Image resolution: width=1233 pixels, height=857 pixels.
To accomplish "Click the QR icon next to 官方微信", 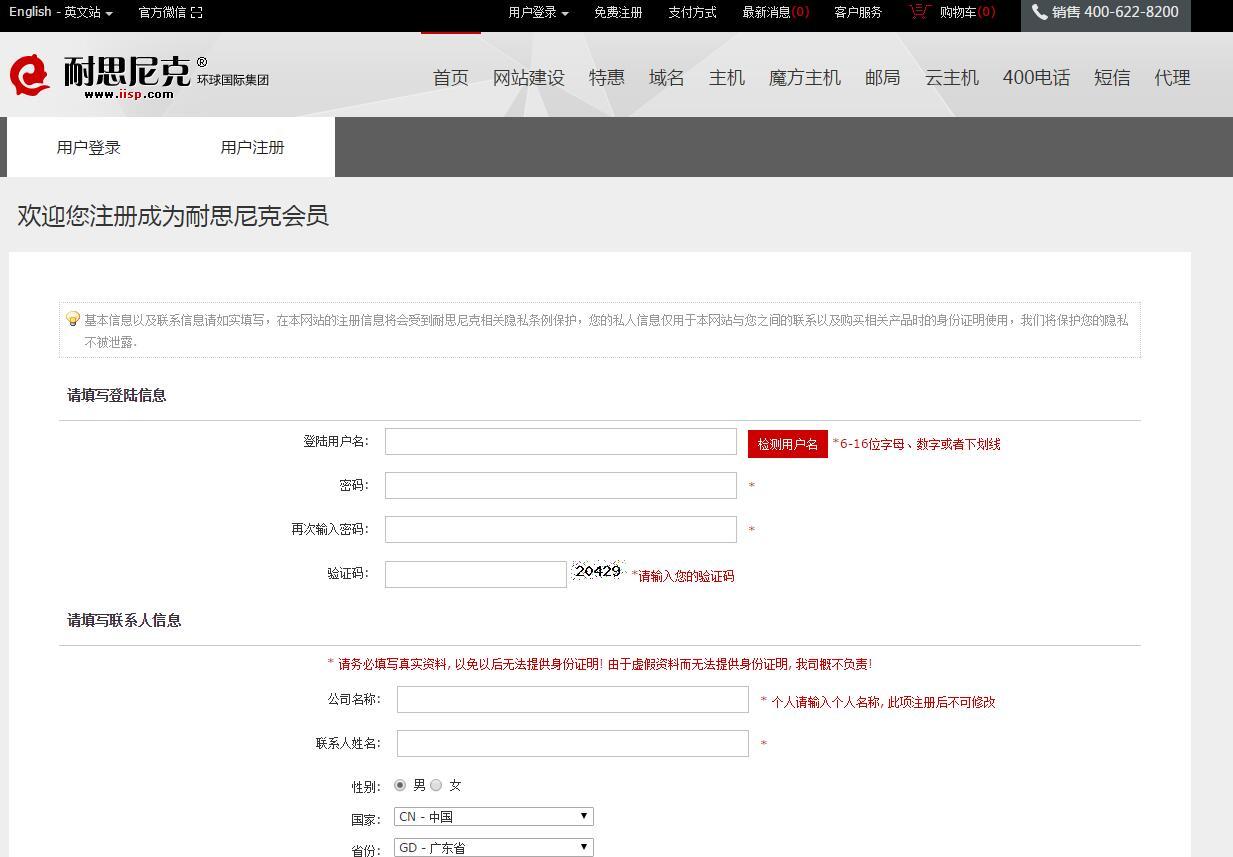I will (x=196, y=12).
